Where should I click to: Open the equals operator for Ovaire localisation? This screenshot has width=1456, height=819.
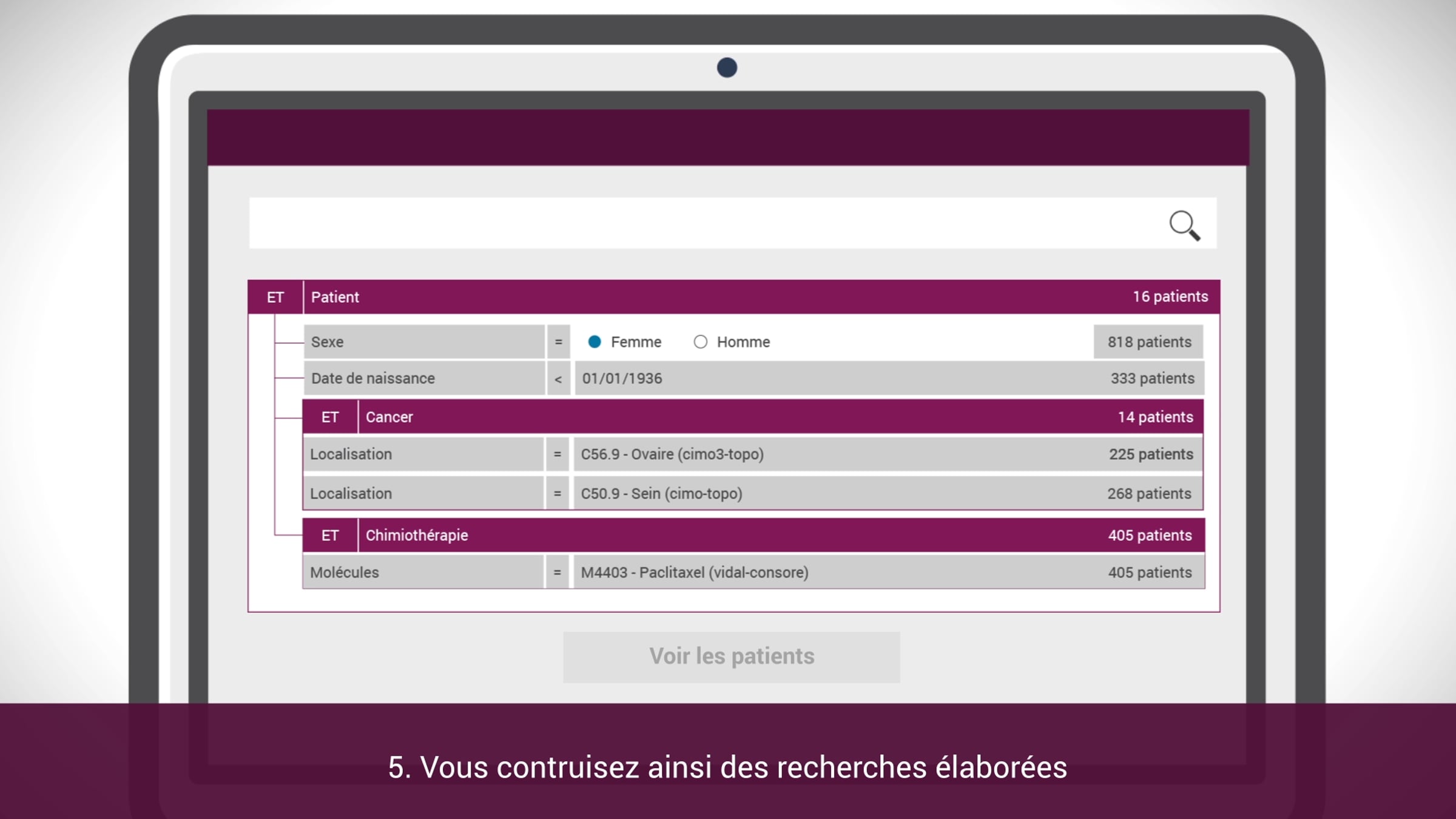click(x=557, y=454)
